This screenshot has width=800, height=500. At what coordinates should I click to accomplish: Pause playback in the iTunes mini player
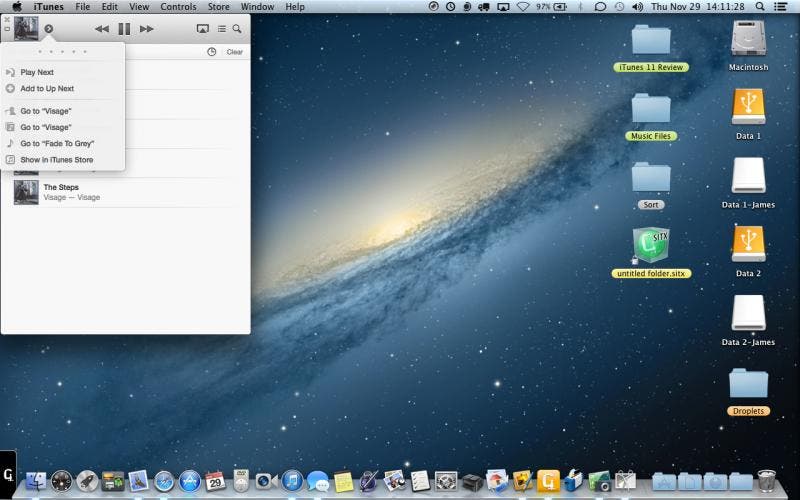point(124,29)
